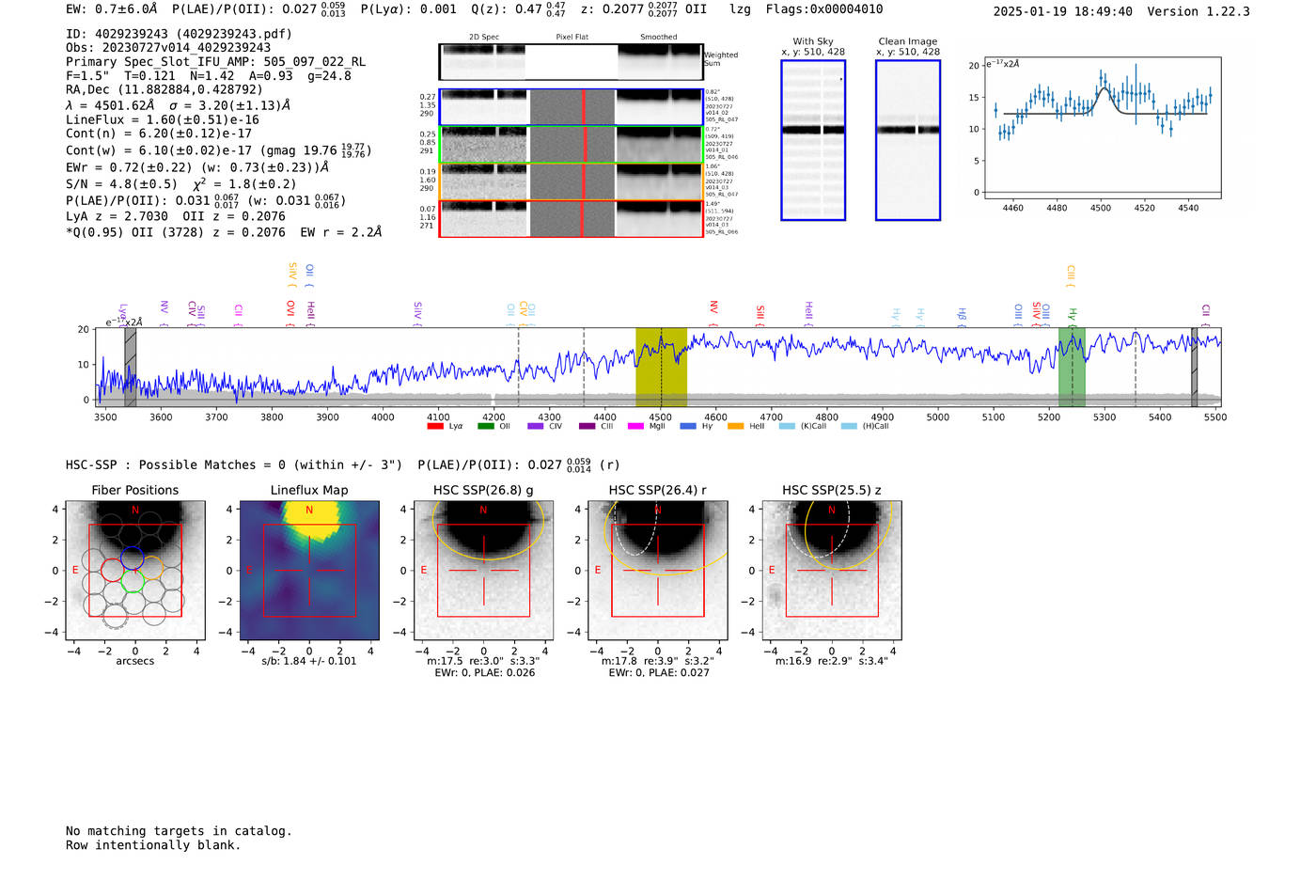Click the (H)CaII legend swatch
The height and width of the screenshot is (896, 1316).
850,426
